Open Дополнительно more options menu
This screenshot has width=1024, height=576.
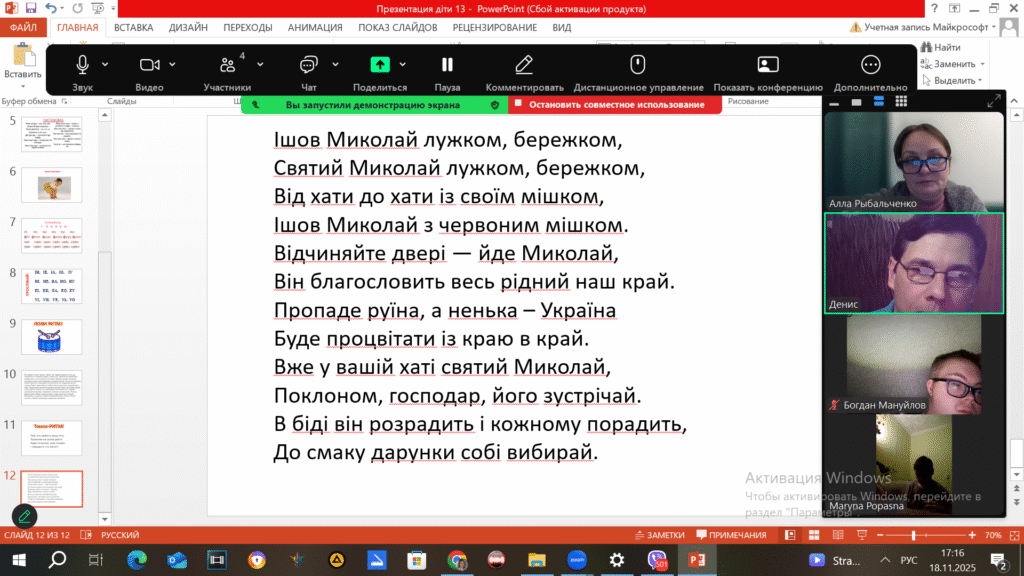[870, 65]
